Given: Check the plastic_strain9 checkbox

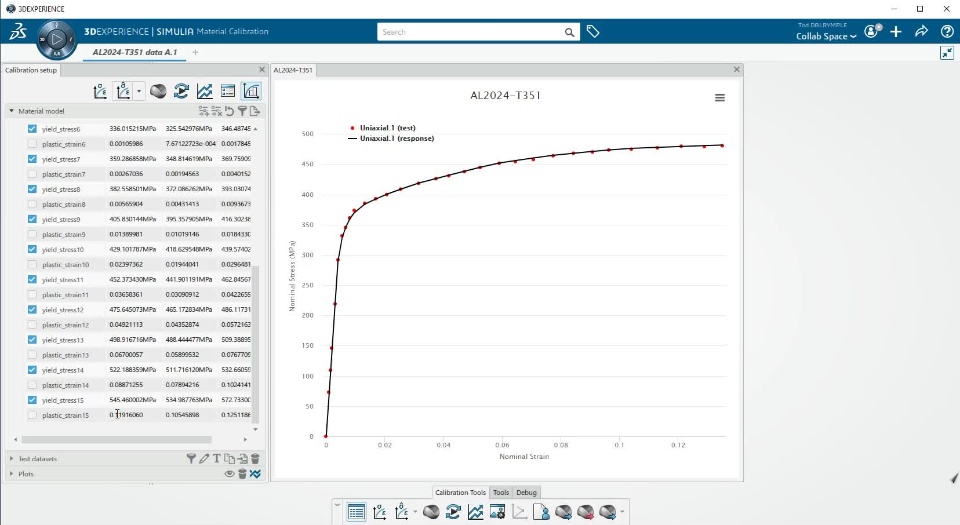Looking at the screenshot, I should click(x=32, y=234).
